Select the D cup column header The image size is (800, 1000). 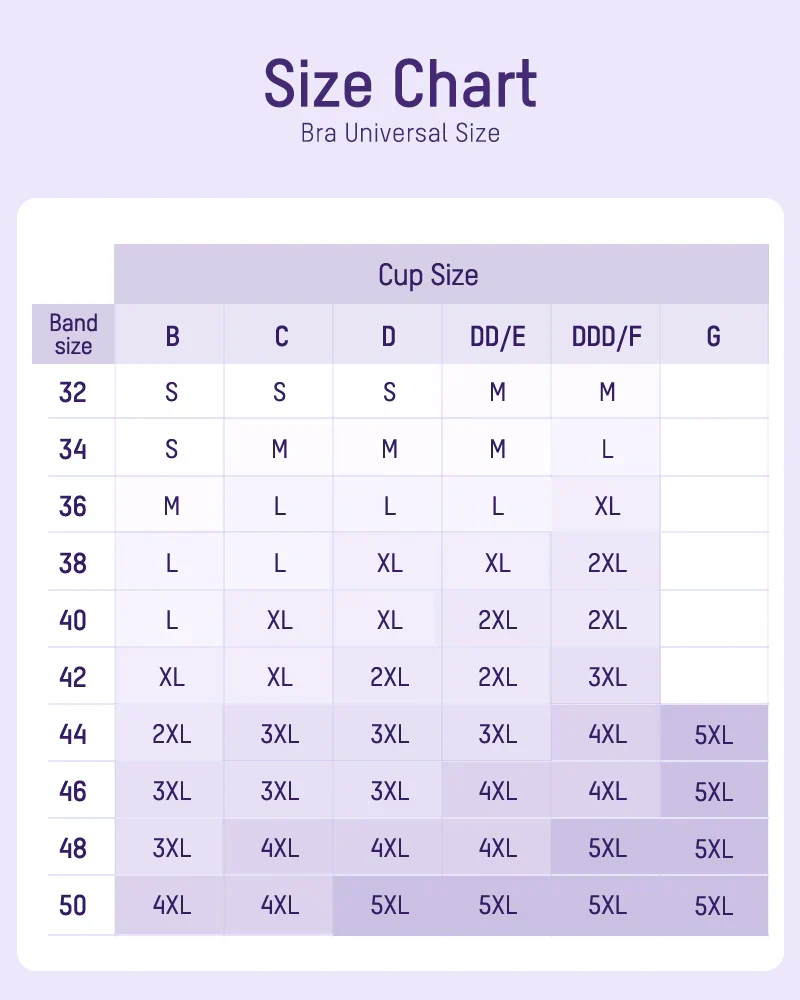389,337
